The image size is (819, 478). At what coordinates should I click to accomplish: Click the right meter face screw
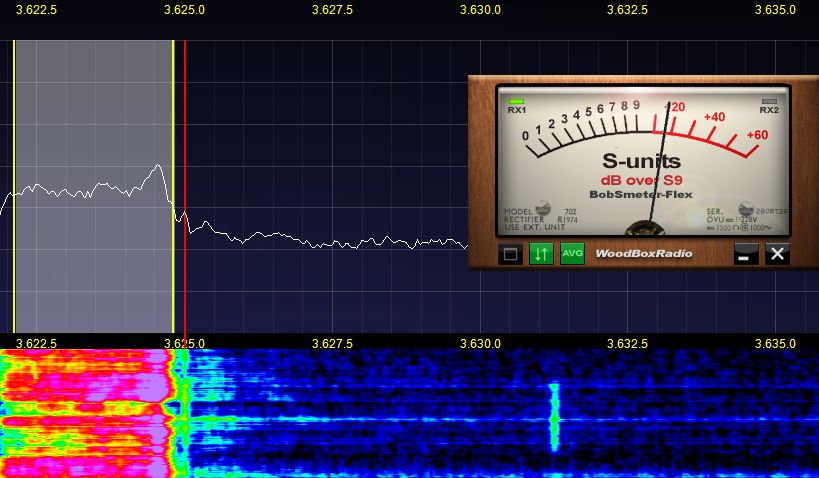click(745, 210)
